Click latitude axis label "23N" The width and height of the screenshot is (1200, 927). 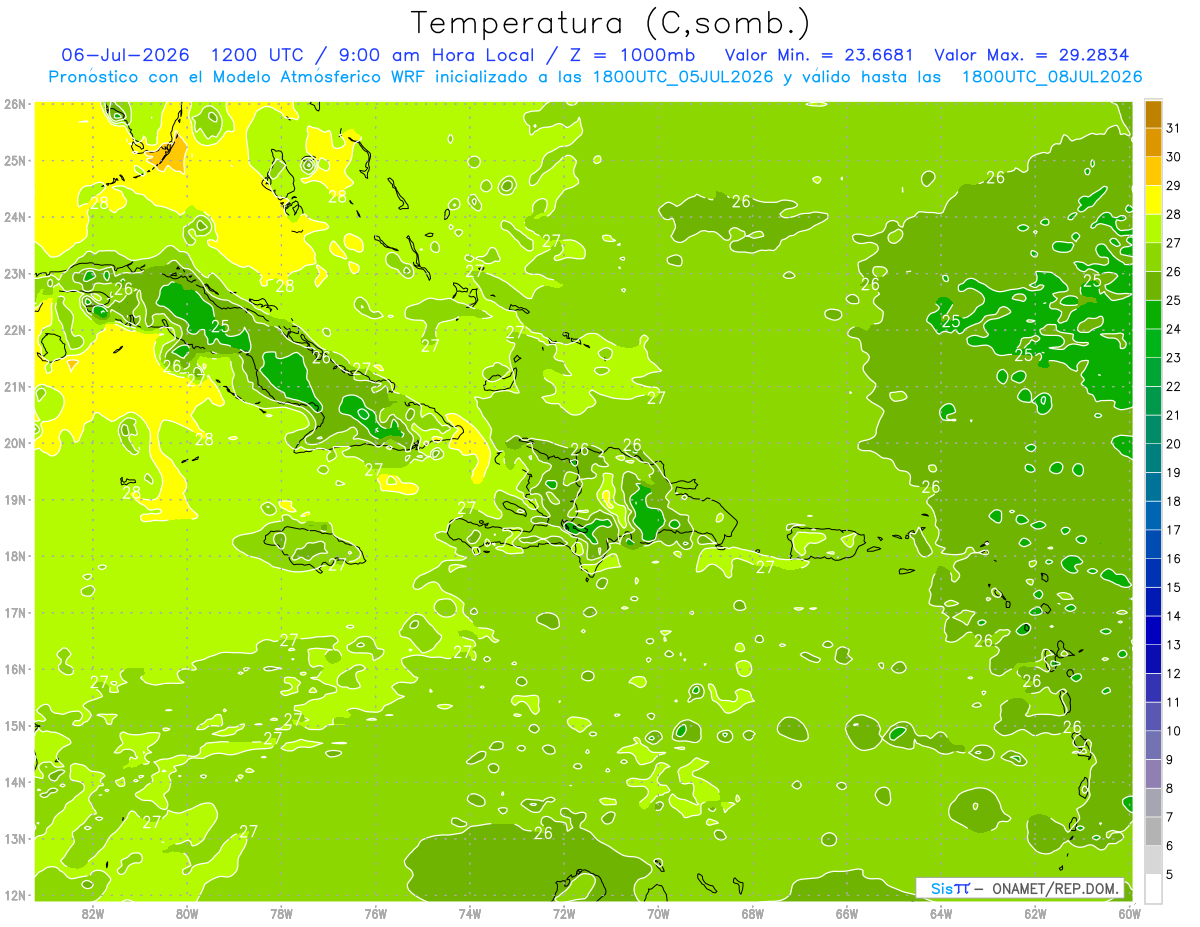[15, 273]
